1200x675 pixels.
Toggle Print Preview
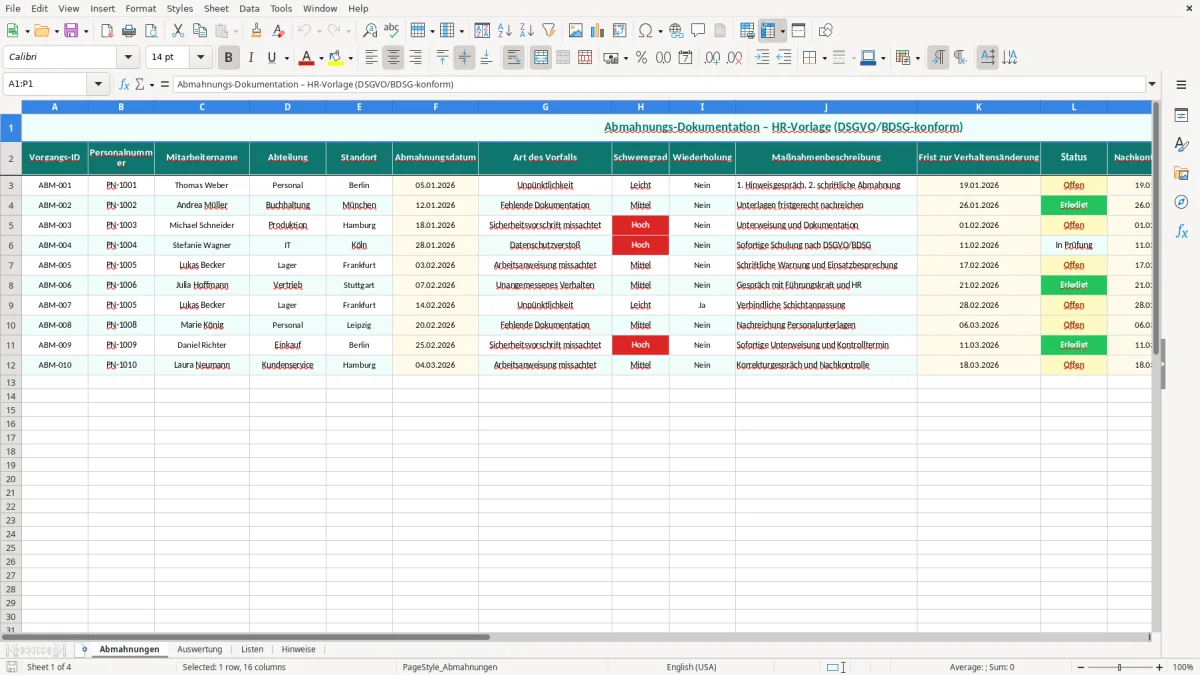pos(151,31)
